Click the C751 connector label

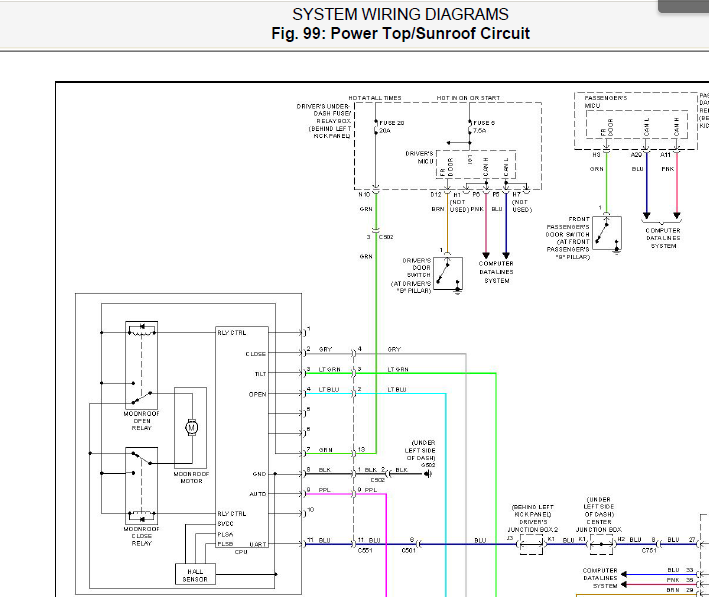[x=649, y=551]
